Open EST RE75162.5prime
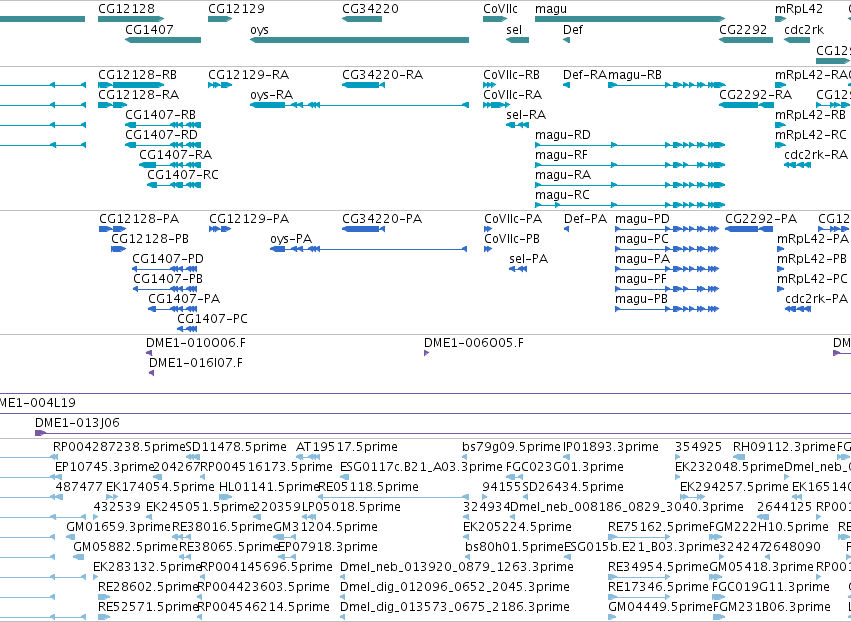The image size is (851, 622). pos(658,526)
